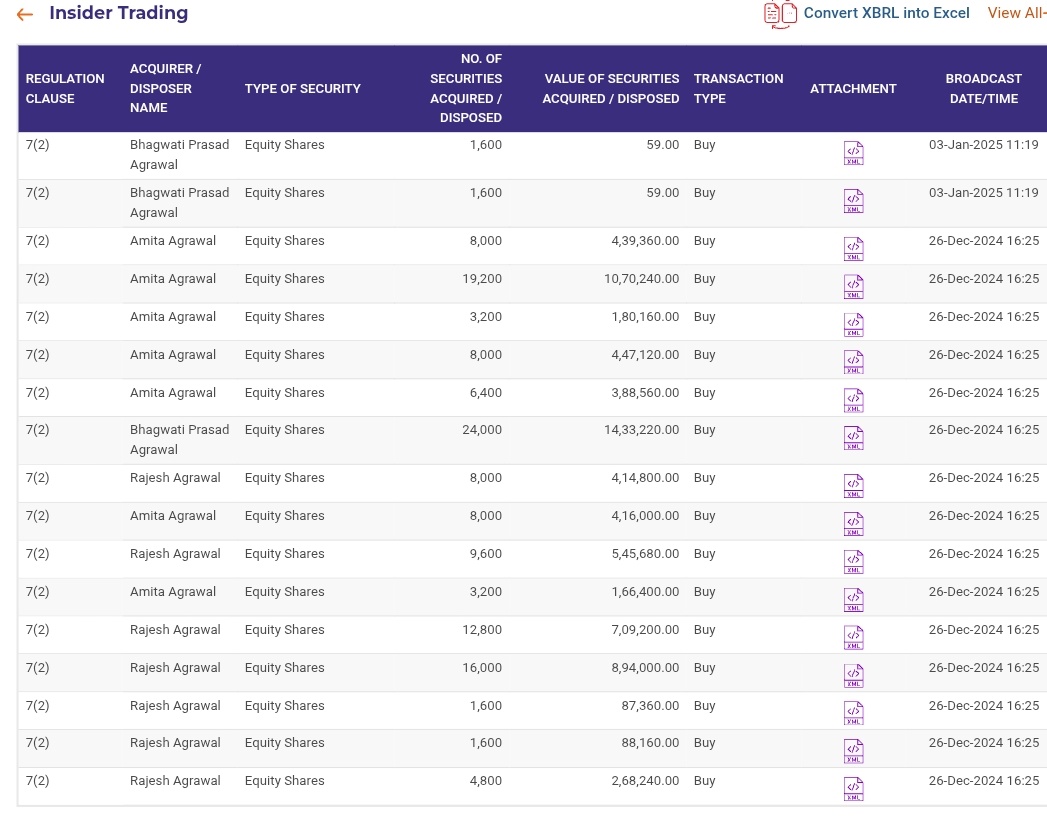Open XML attachment for 16,000 shares transaction
Viewport: 1047px width, 832px height.
(853, 675)
